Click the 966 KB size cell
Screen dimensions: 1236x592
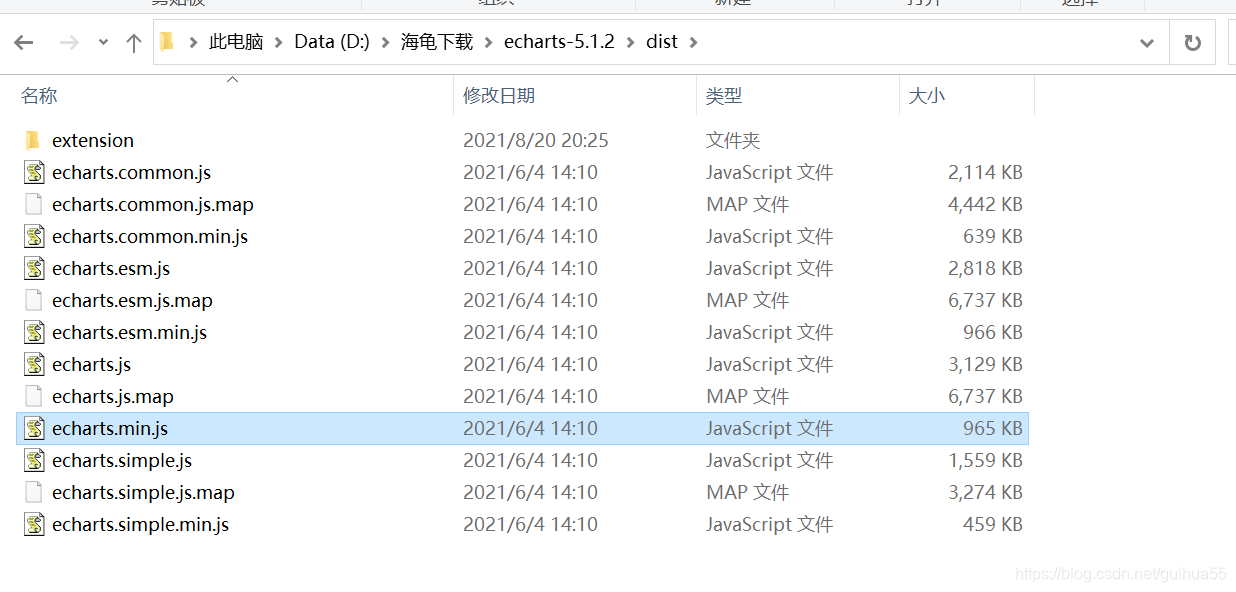993,333
